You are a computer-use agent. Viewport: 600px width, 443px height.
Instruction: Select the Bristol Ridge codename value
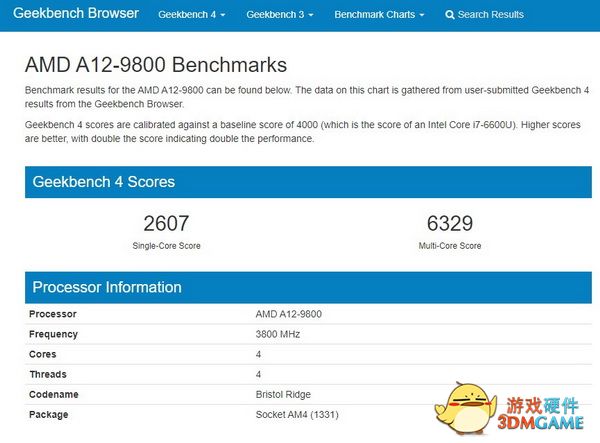(283, 394)
